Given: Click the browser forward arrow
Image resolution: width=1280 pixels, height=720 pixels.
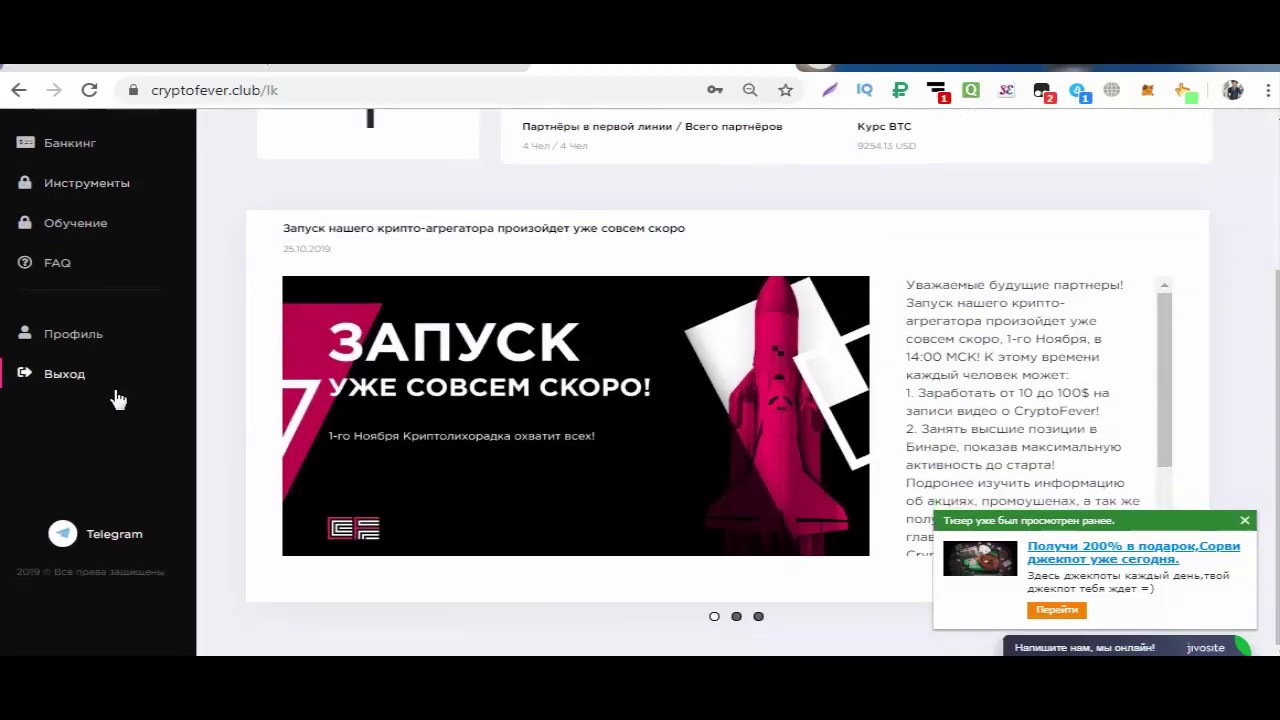Looking at the screenshot, I should [x=54, y=90].
